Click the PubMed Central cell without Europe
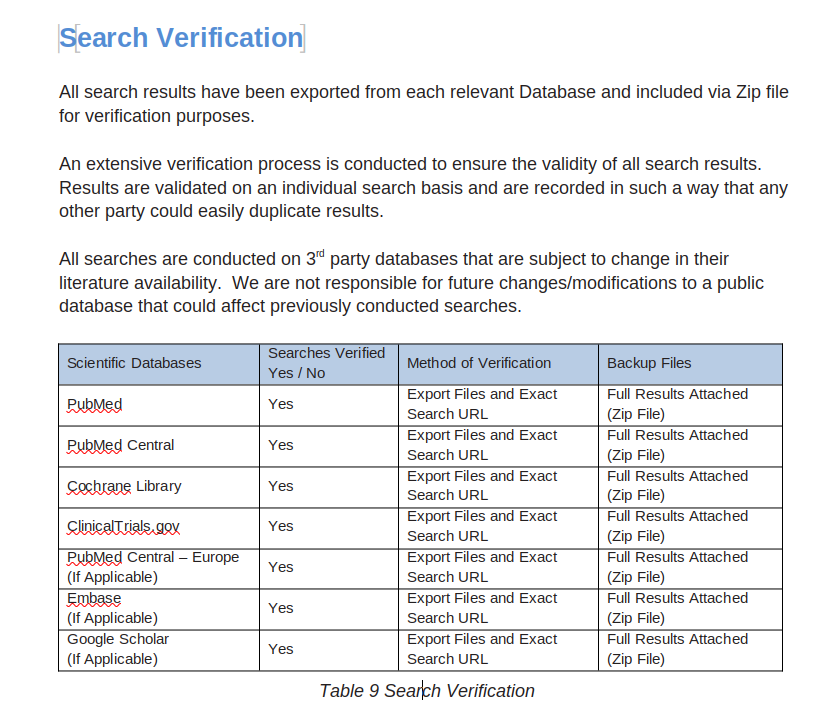This screenshot has height=727, width=830. point(121,445)
